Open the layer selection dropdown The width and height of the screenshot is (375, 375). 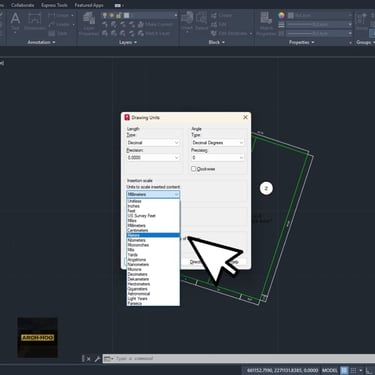pyautogui.click(x=140, y=15)
